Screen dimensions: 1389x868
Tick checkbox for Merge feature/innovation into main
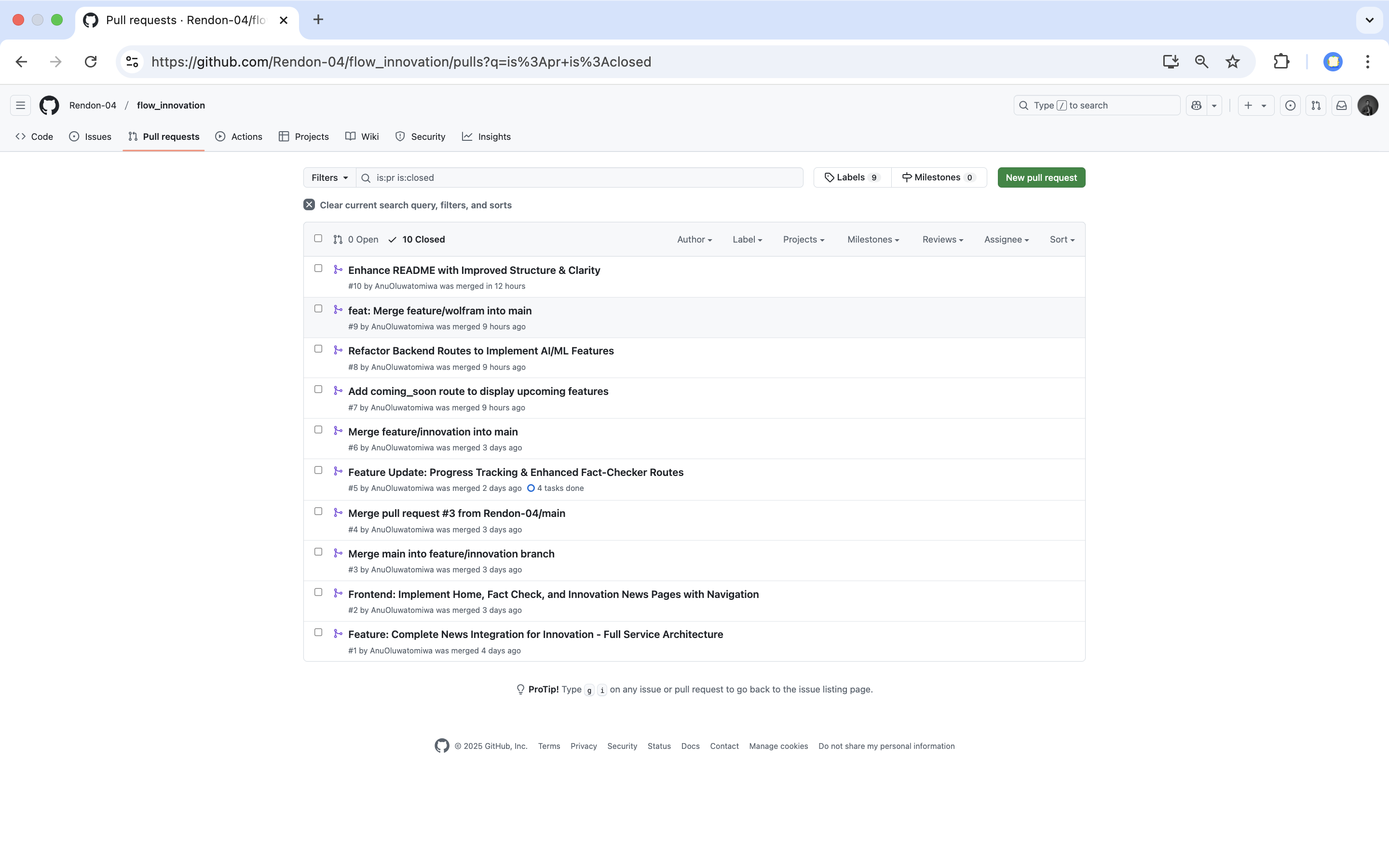coord(318,430)
